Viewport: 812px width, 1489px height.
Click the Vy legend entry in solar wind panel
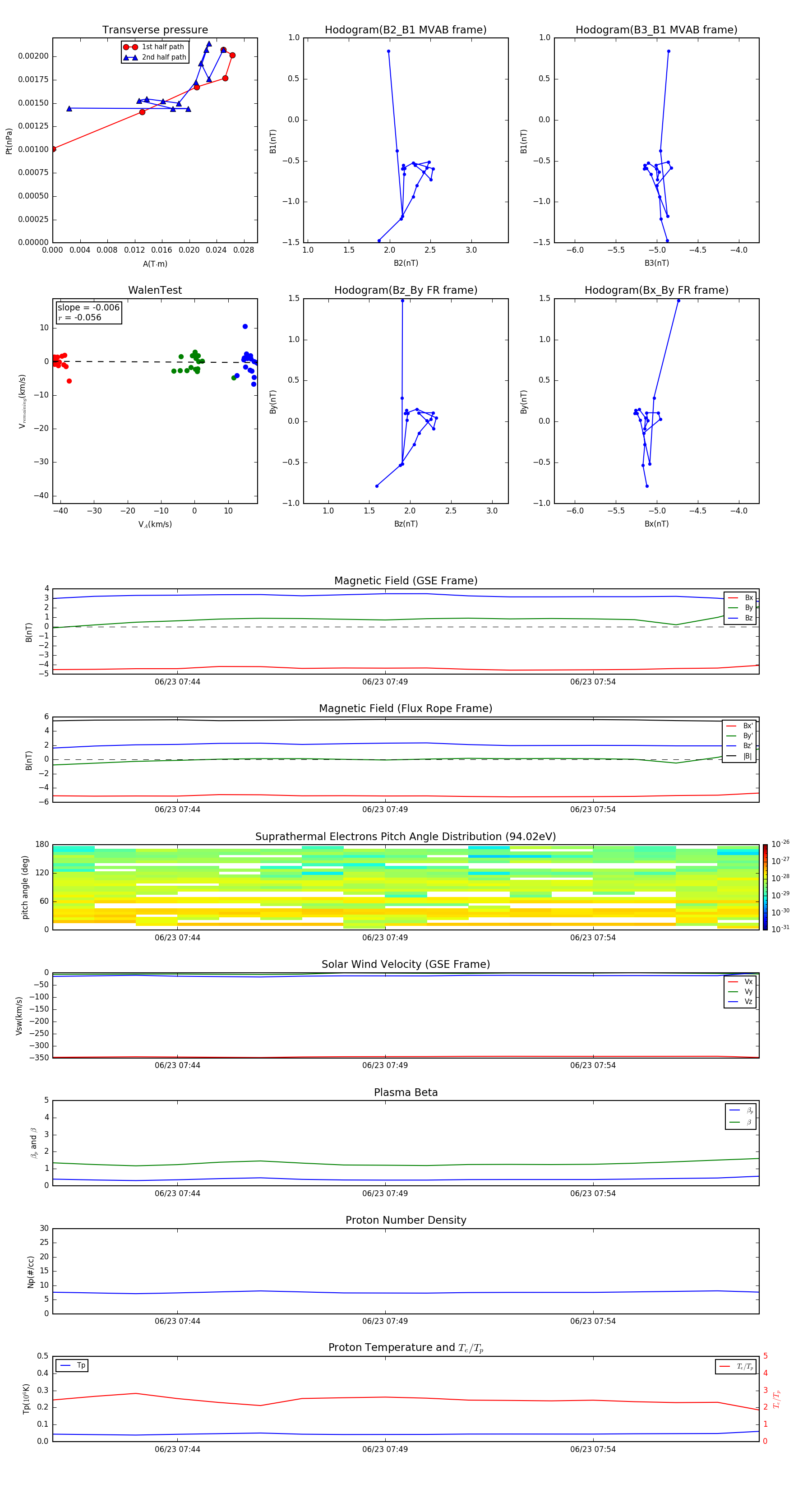pyautogui.click(x=740, y=991)
